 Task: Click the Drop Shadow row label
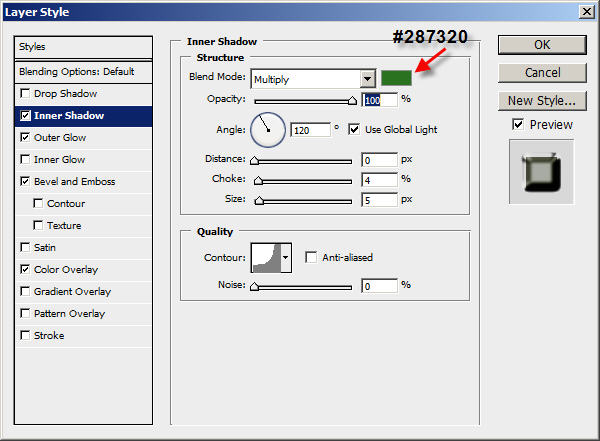(x=65, y=94)
